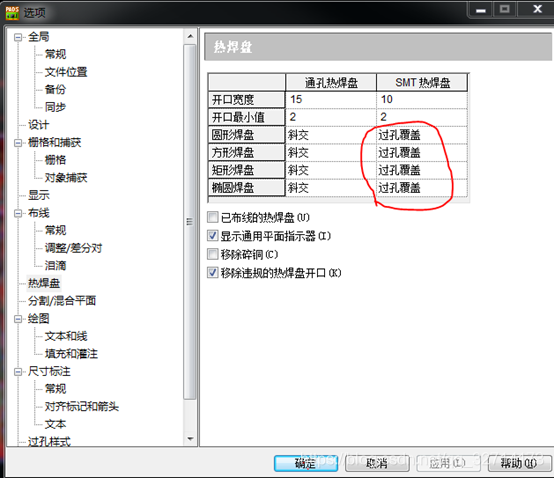Image resolution: width=554 pixels, height=478 pixels.
Task: Click the 椭圆焊盘 row header
Action: coord(247,188)
